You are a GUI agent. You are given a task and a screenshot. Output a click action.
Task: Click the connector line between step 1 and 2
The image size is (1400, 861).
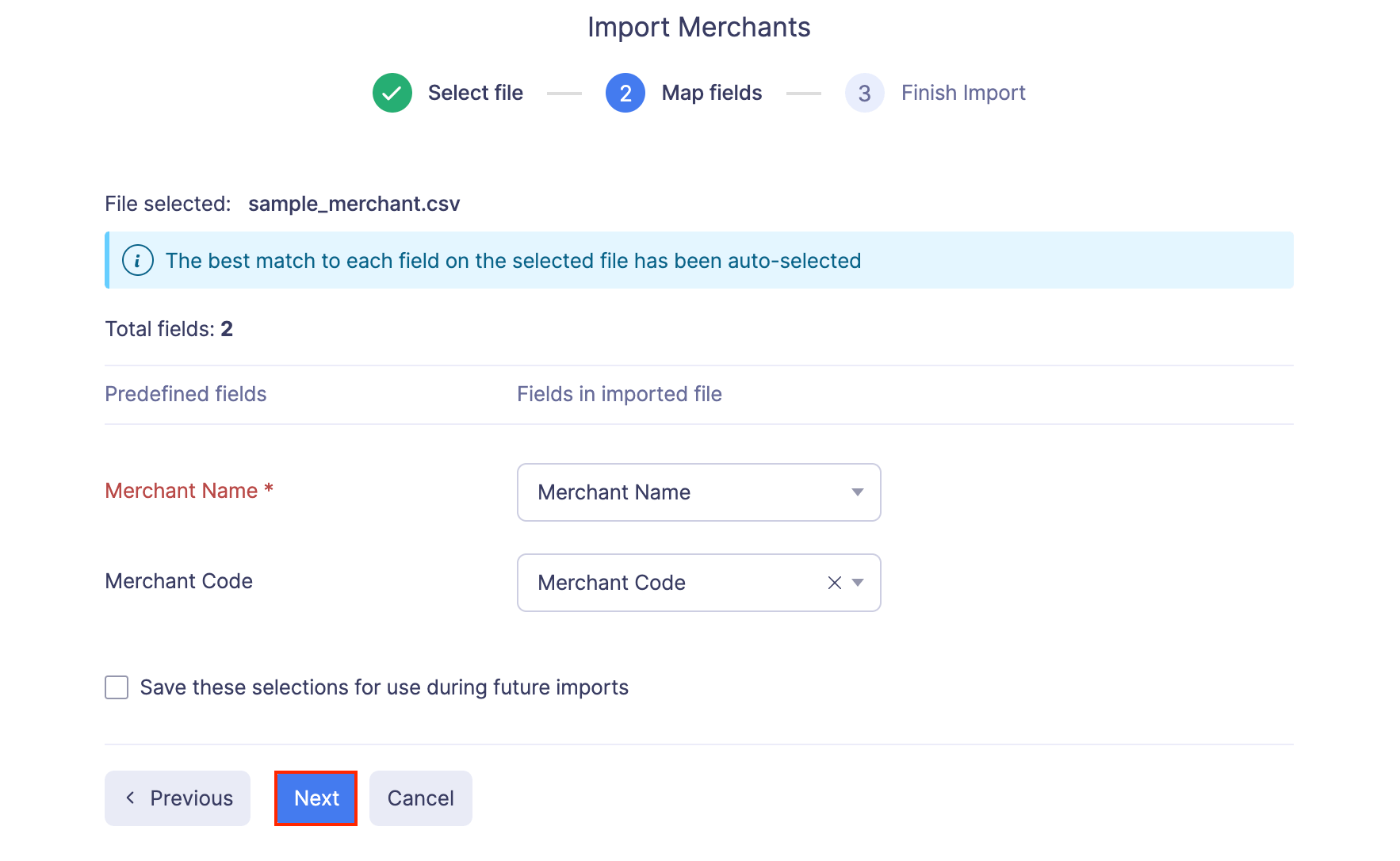564,93
